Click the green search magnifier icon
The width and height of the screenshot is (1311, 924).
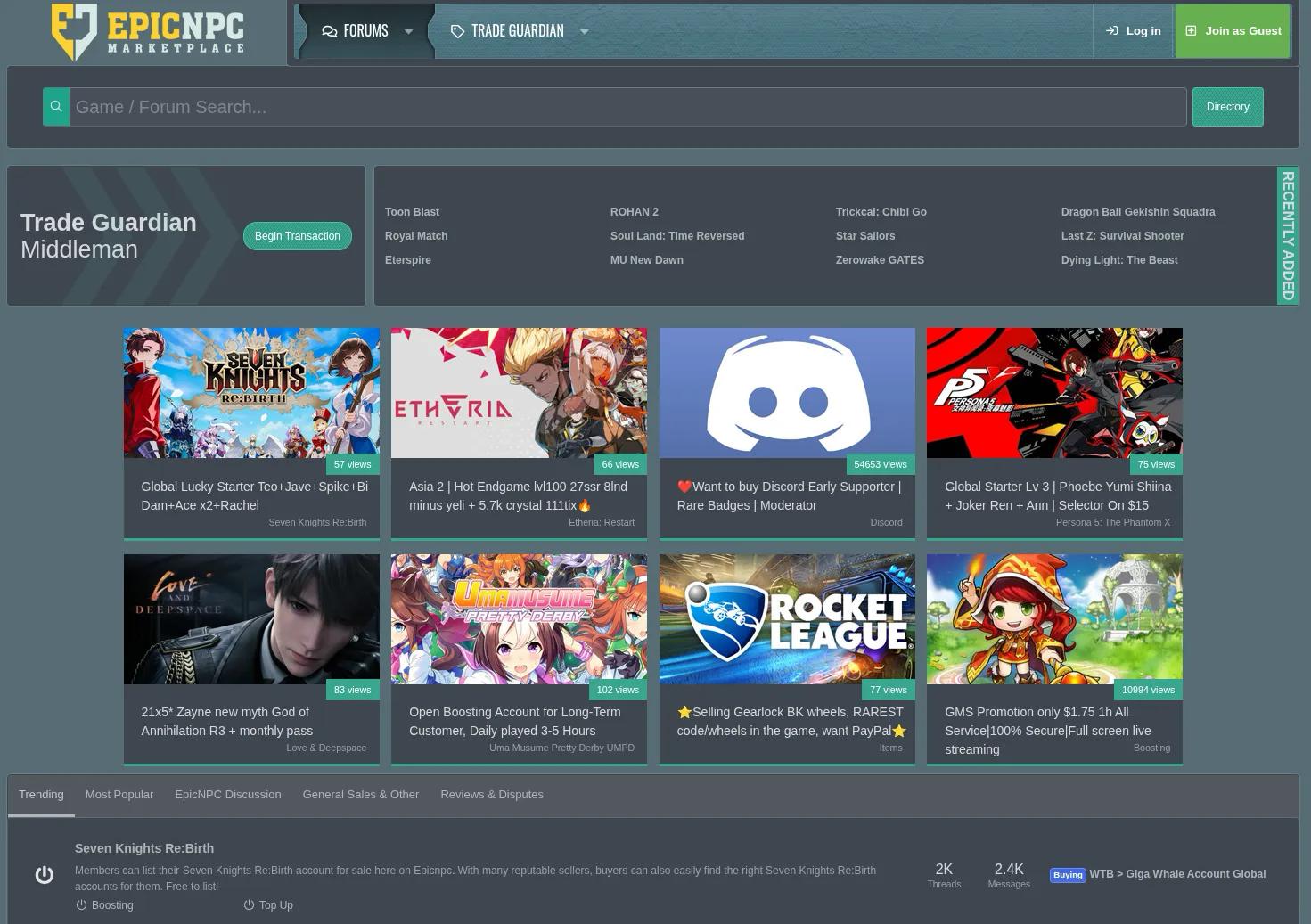coord(56,107)
